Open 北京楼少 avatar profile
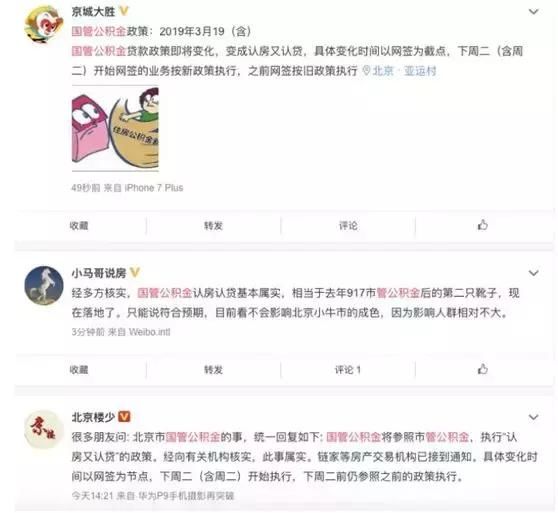Viewport: 558px width, 513px height. pos(43,429)
